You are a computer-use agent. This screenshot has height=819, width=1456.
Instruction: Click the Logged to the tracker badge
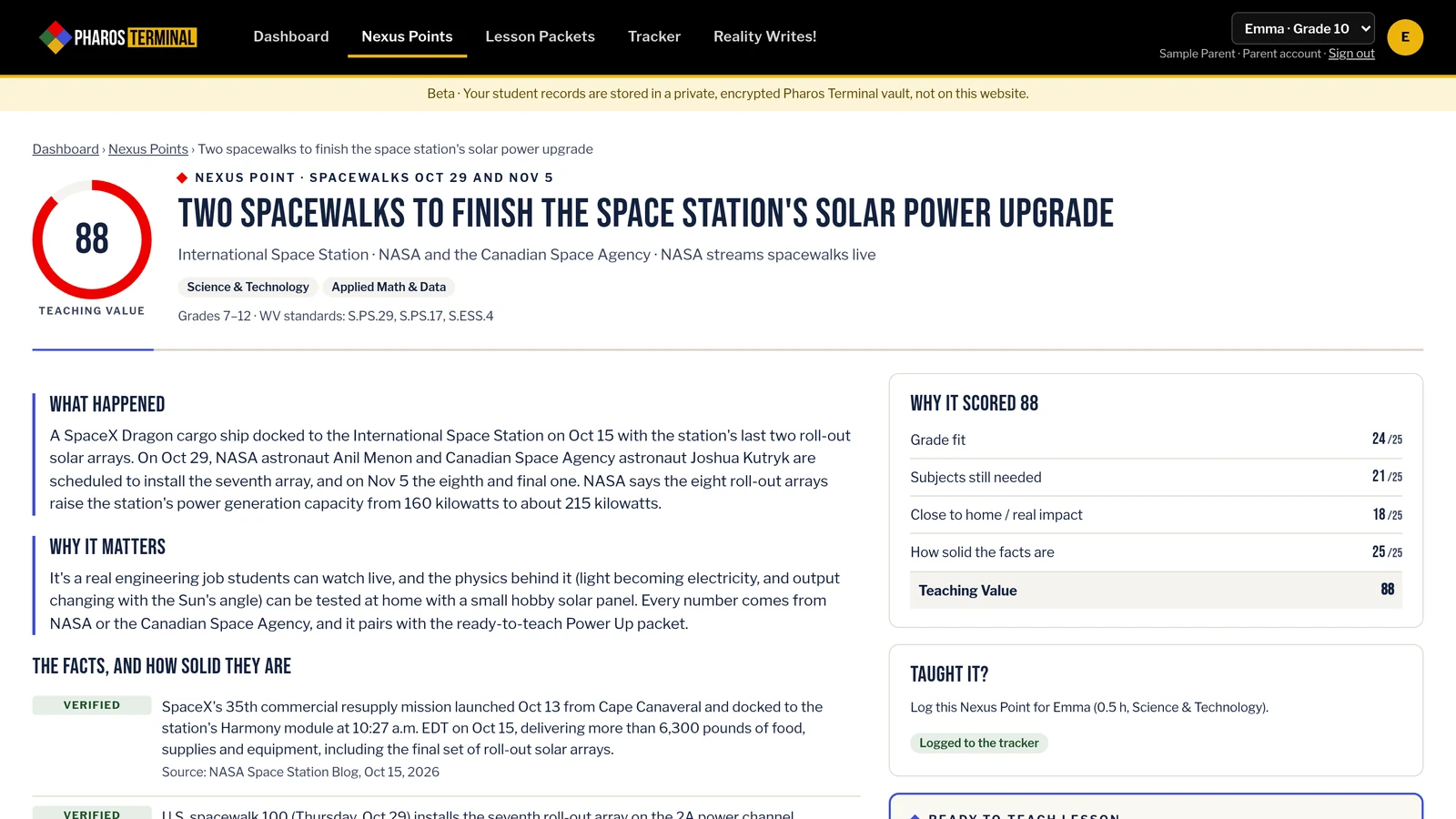[x=978, y=743]
